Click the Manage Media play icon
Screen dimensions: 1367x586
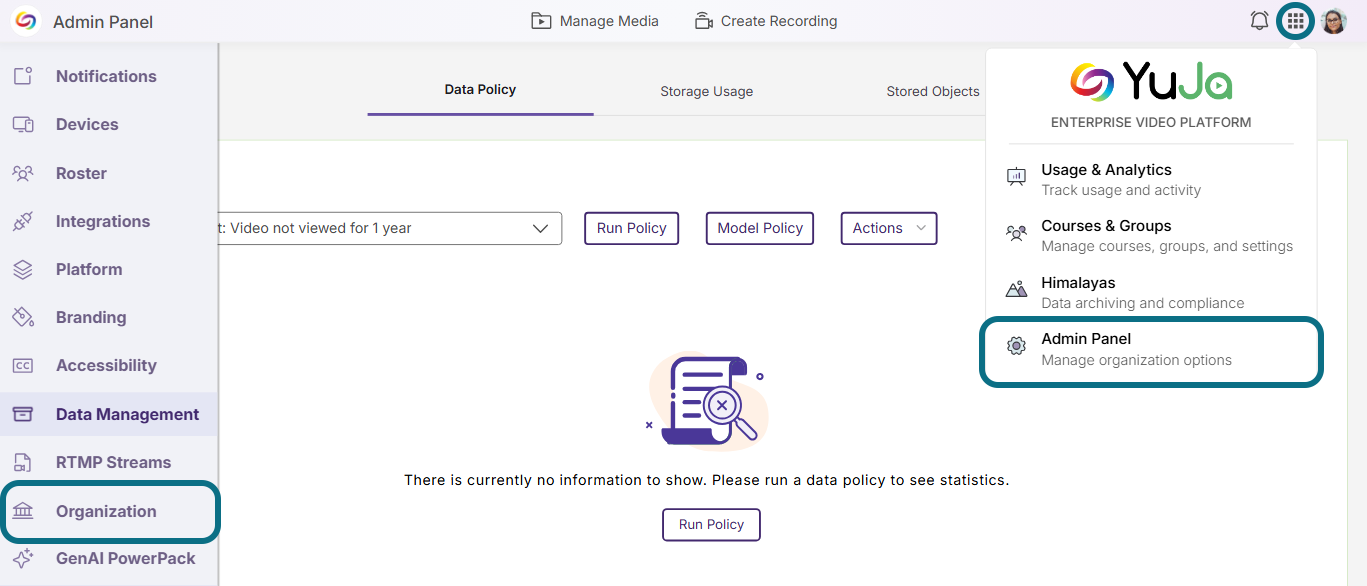541,21
